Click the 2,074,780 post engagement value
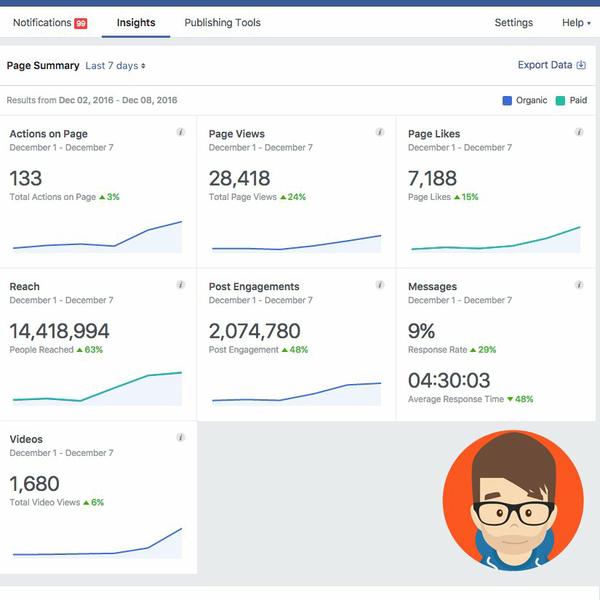Viewport: 600px width, 600px height. coord(254,331)
